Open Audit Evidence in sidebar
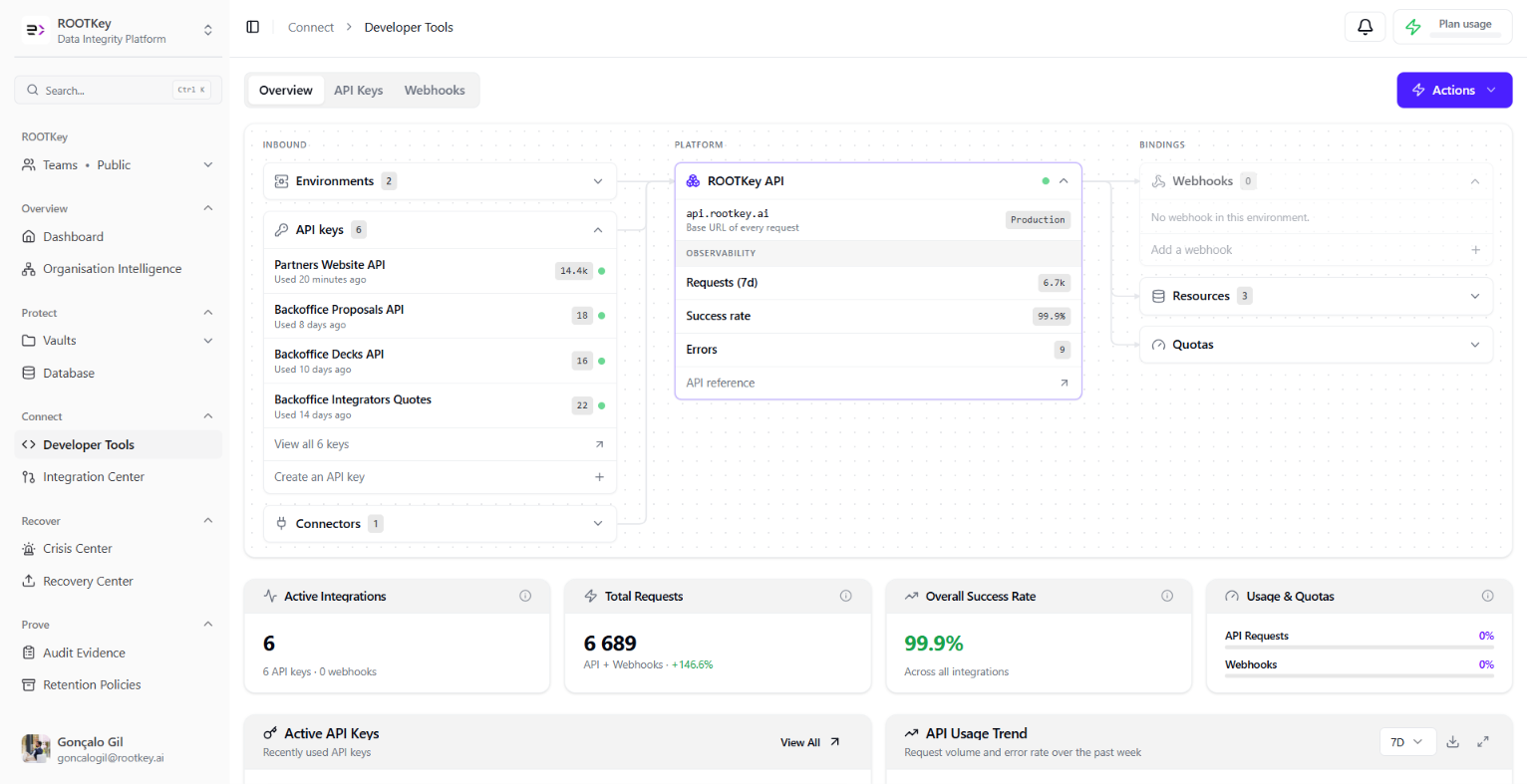Viewport: 1527px width, 784px height. (x=118, y=653)
